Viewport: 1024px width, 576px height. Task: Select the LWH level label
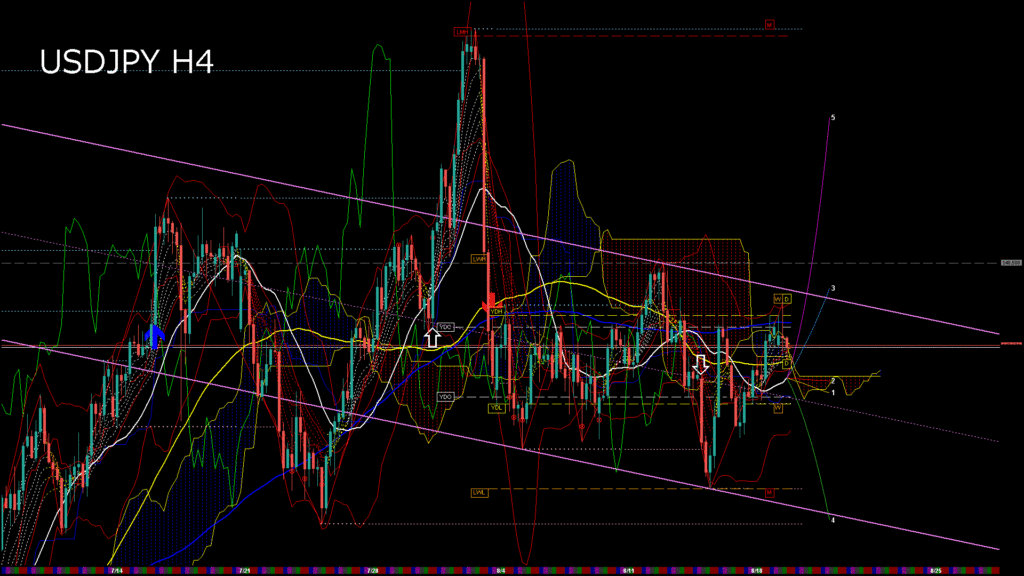point(479,258)
